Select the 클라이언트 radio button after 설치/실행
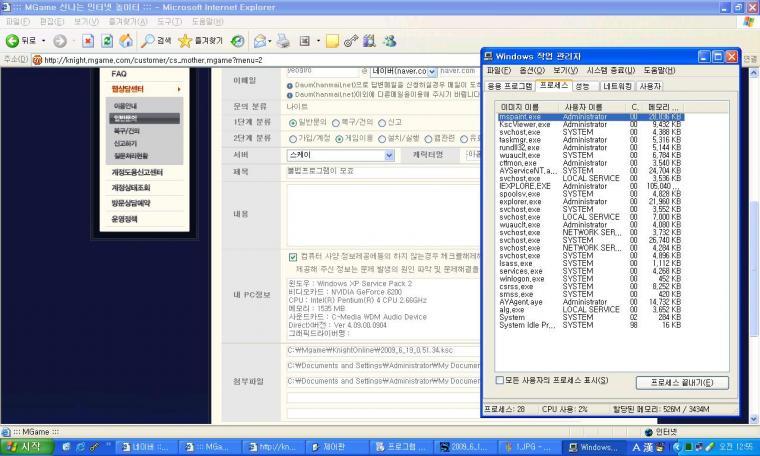This screenshot has height=456, width=760. (428, 139)
